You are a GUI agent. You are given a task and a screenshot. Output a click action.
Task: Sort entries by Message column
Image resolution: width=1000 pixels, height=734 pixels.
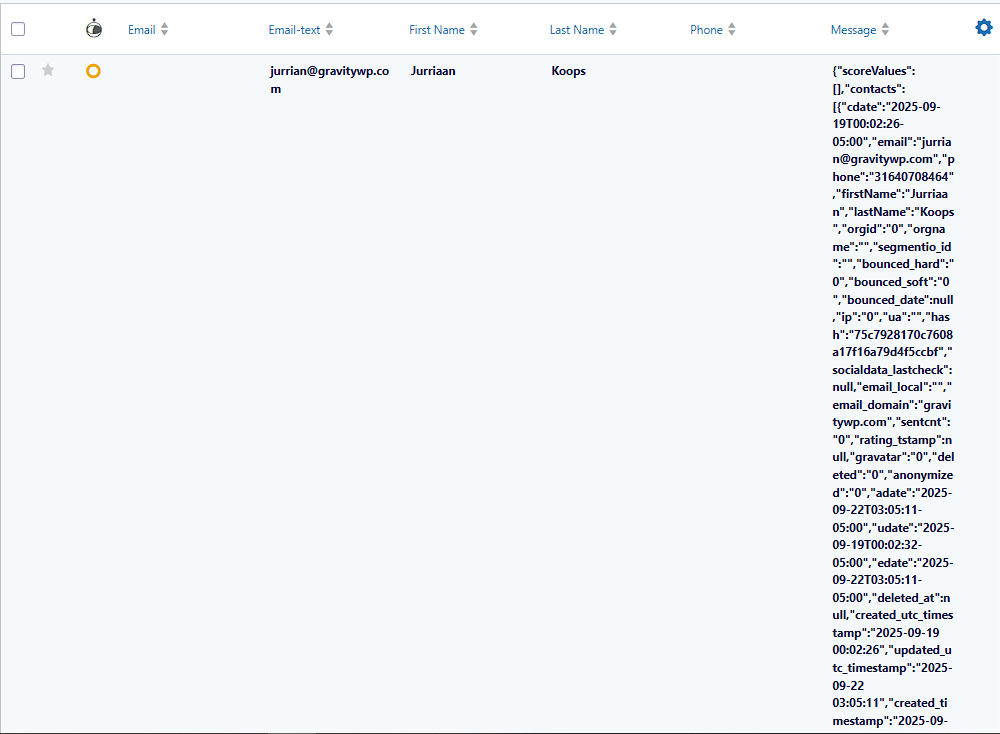(853, 30)
